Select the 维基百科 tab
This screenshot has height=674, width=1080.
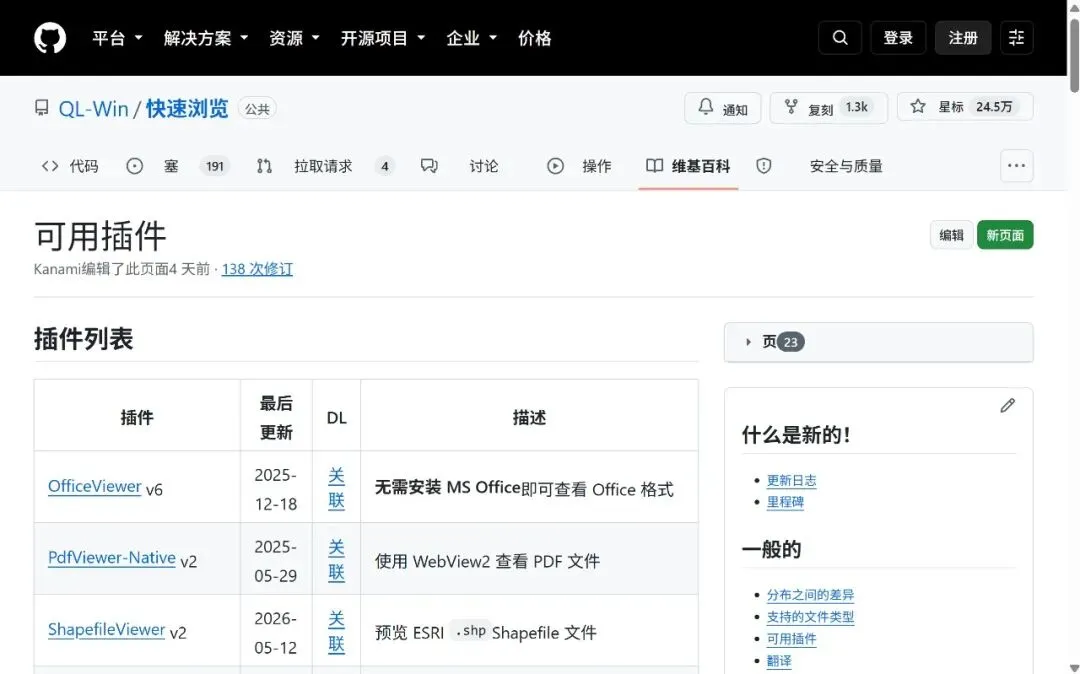688,166
